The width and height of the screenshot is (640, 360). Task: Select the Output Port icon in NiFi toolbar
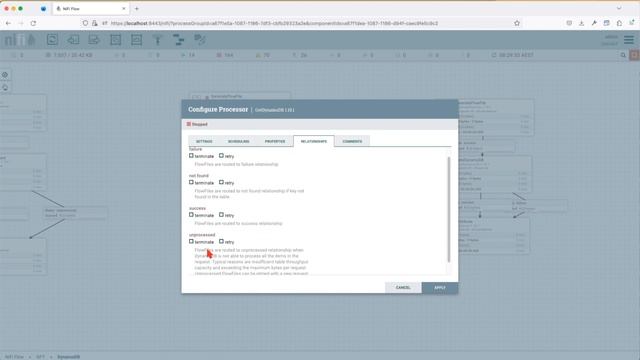pyautogui.click(x=94, y=40)
